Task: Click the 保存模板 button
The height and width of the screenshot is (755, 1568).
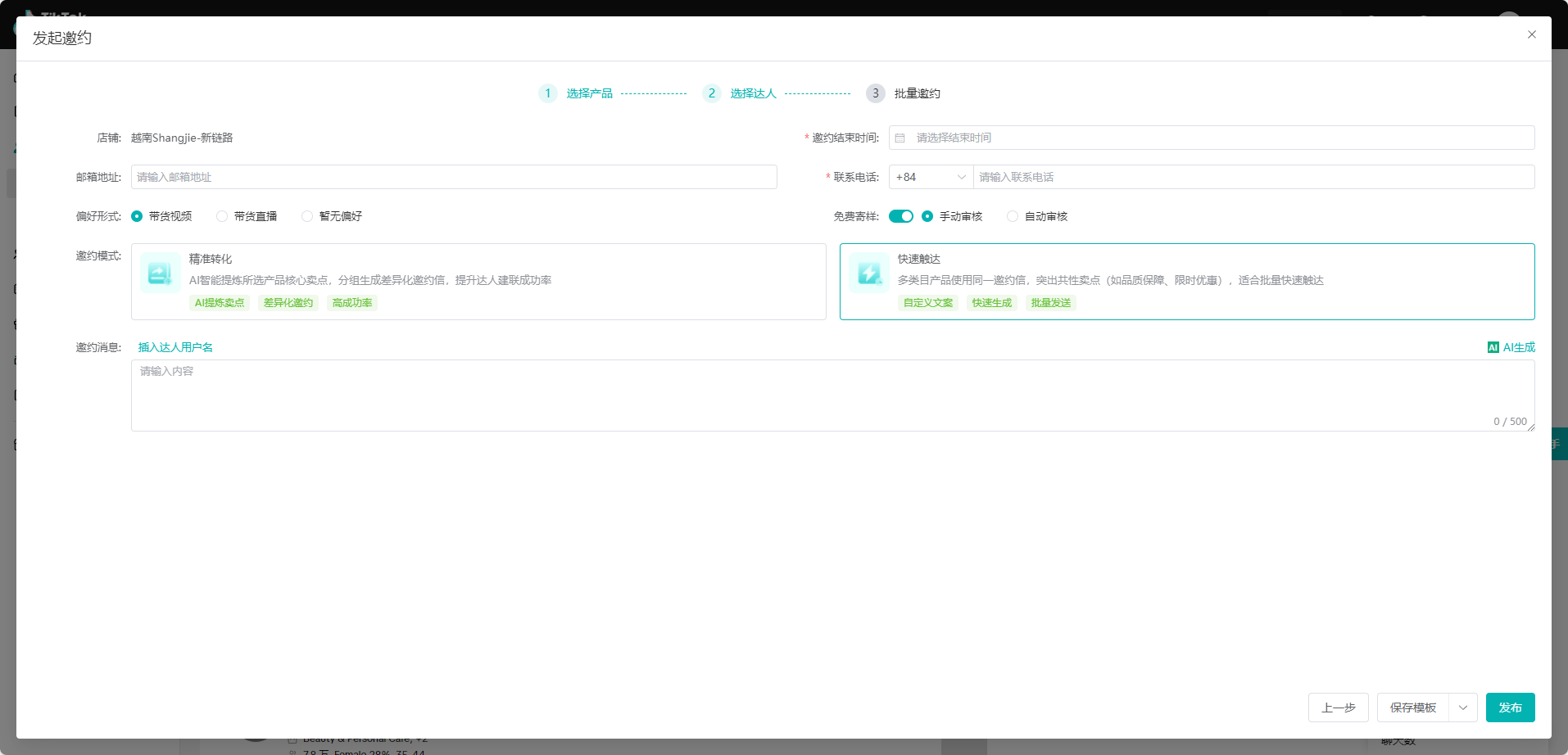Action: point(1413,708)
